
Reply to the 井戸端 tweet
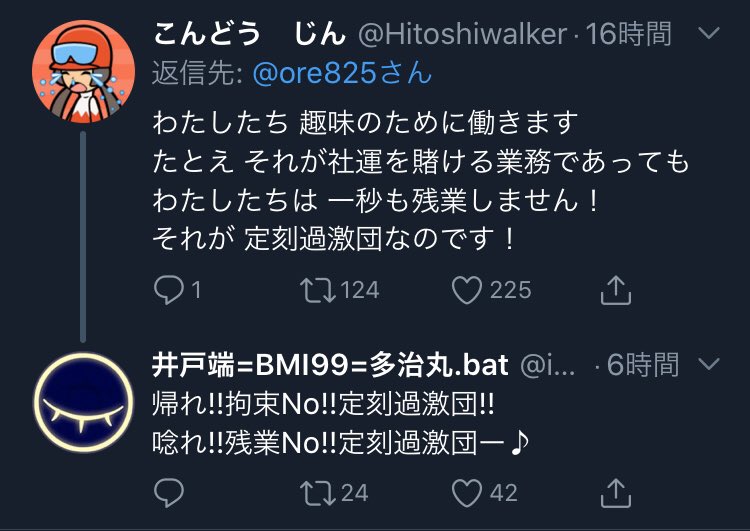tap(169, 493)
